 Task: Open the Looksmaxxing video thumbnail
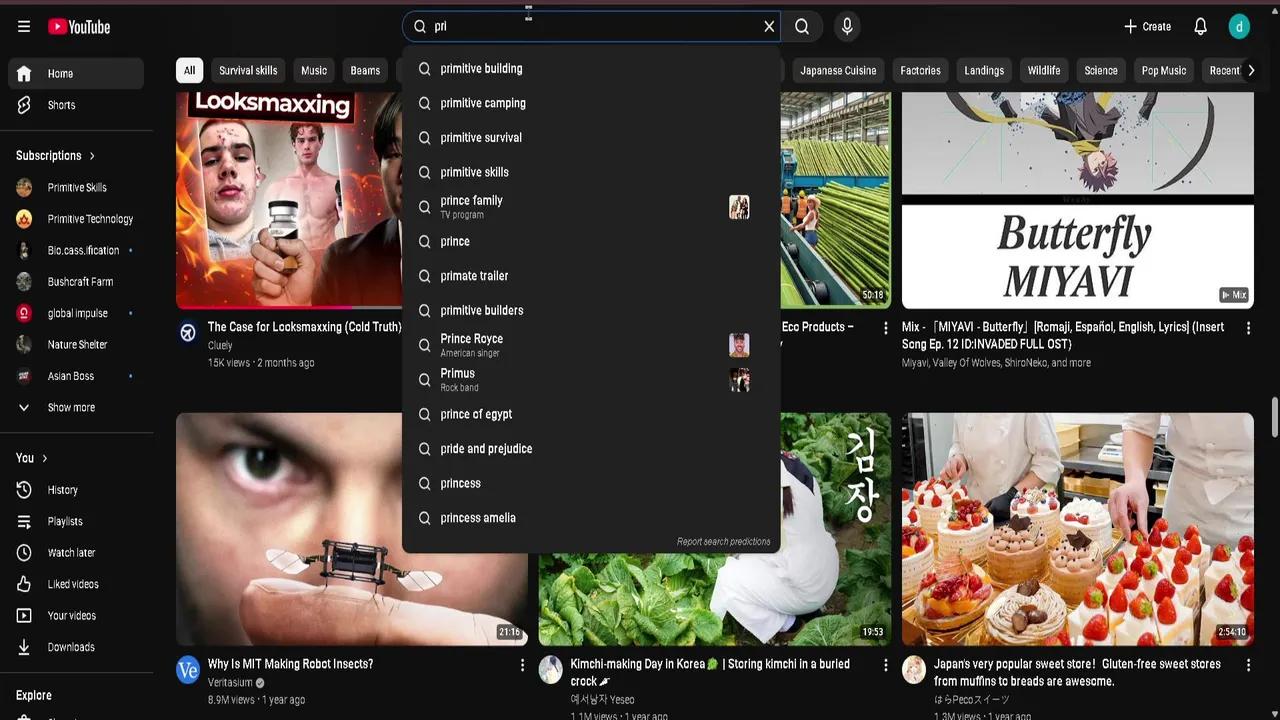tap(289, 200)
